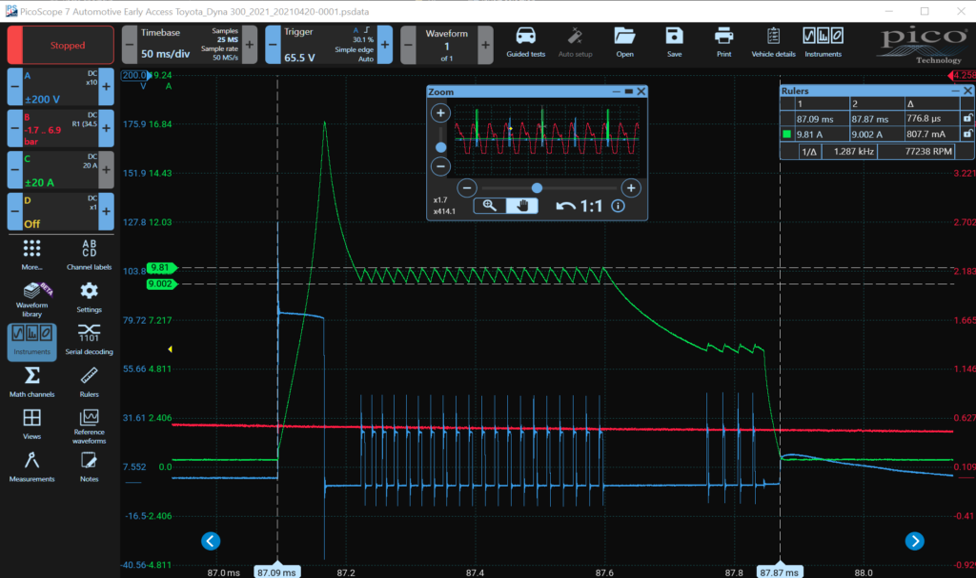
Task: Save the current capture
Action: [x=673, y=40]
